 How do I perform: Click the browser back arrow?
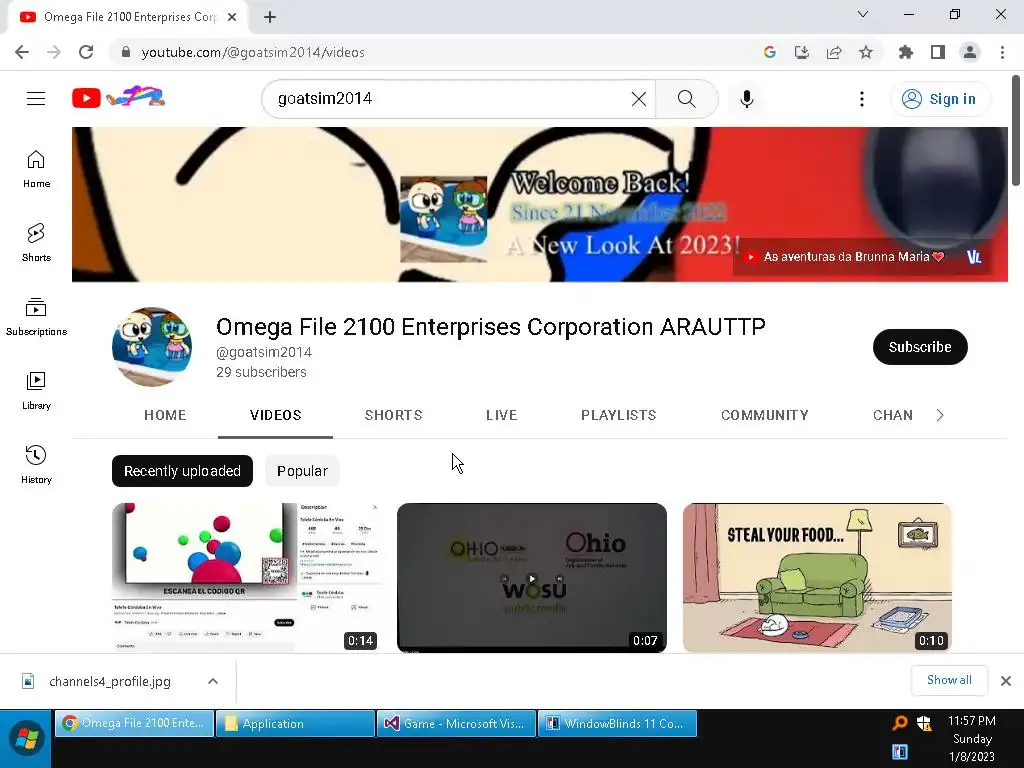(x=22, y=52)
